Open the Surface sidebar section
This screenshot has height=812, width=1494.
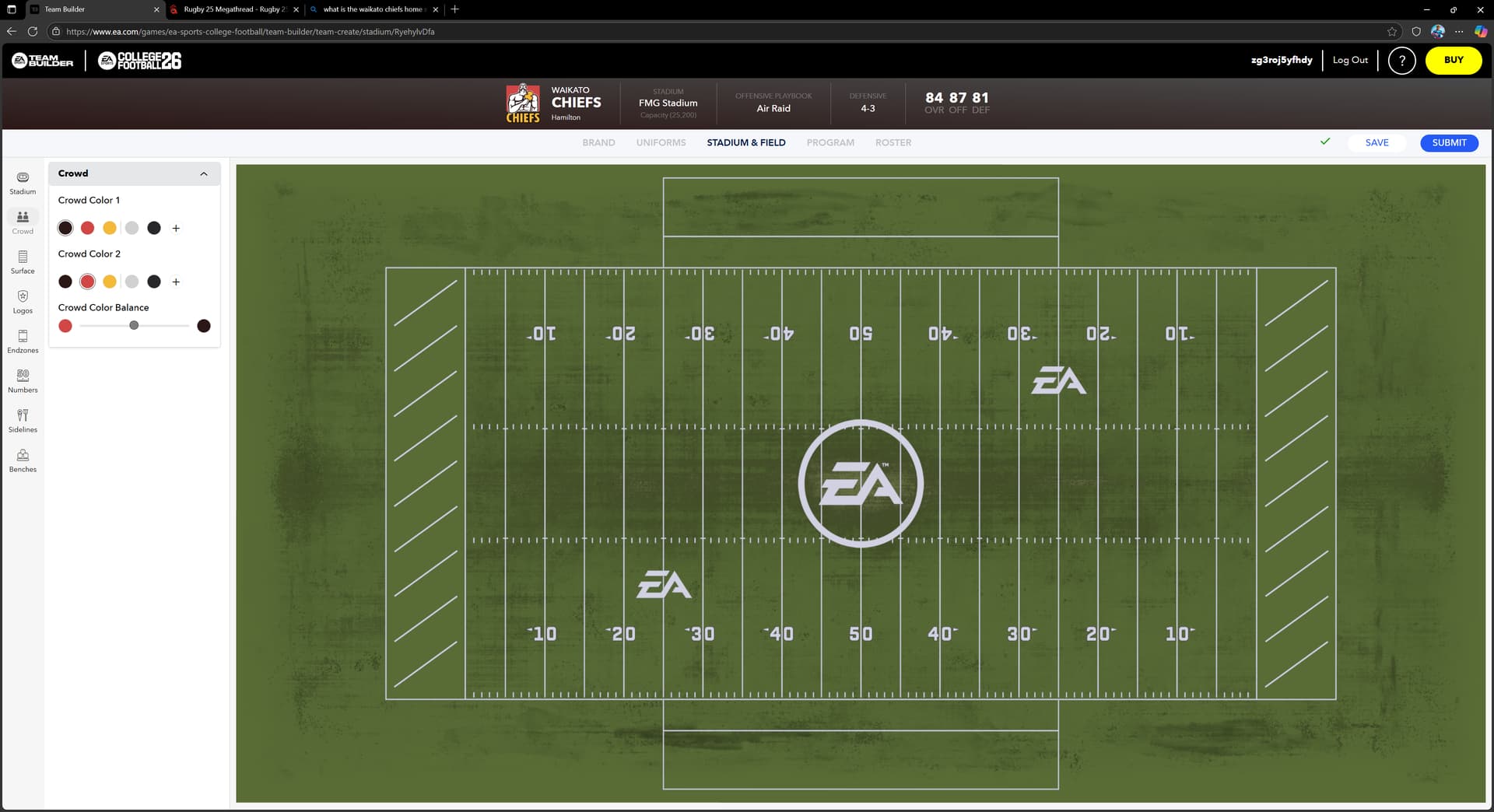coord(23,262)
